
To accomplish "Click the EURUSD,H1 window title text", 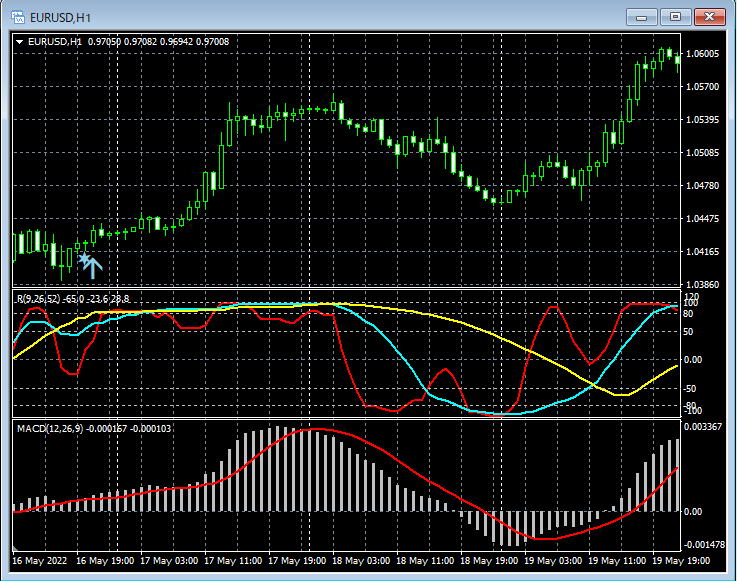I will pos(60,18).
